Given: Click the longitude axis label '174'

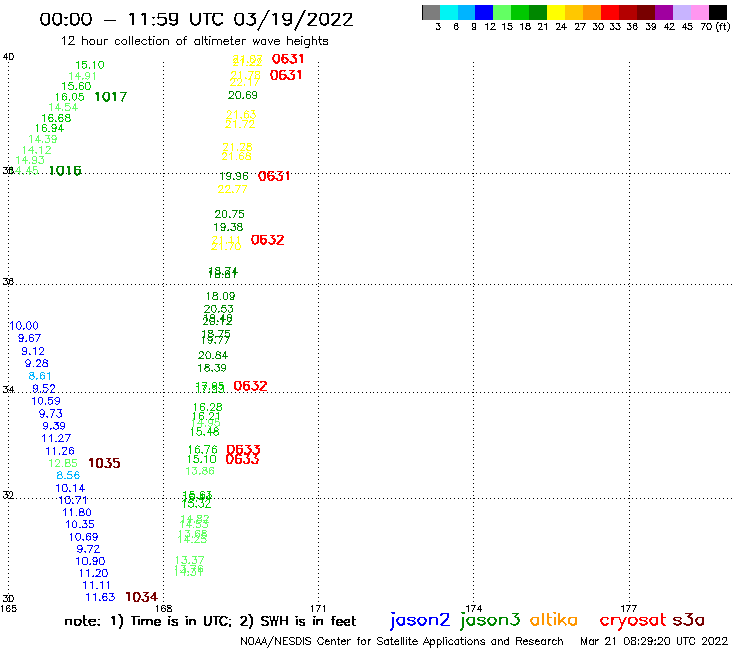Looking at the screenshot, I should click(x=474, y=608).
